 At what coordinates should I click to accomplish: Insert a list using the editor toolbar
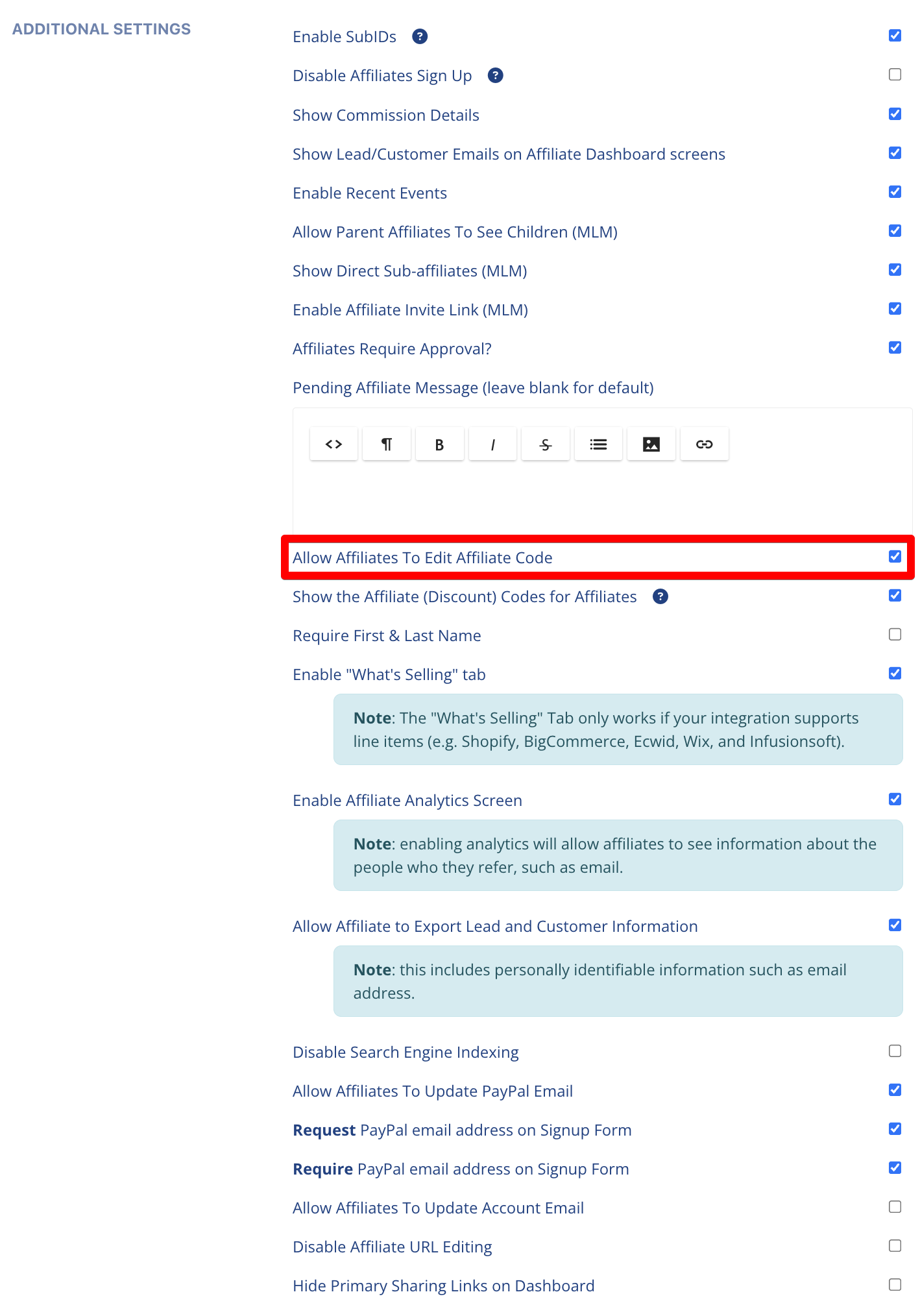(x=598, y=445)
